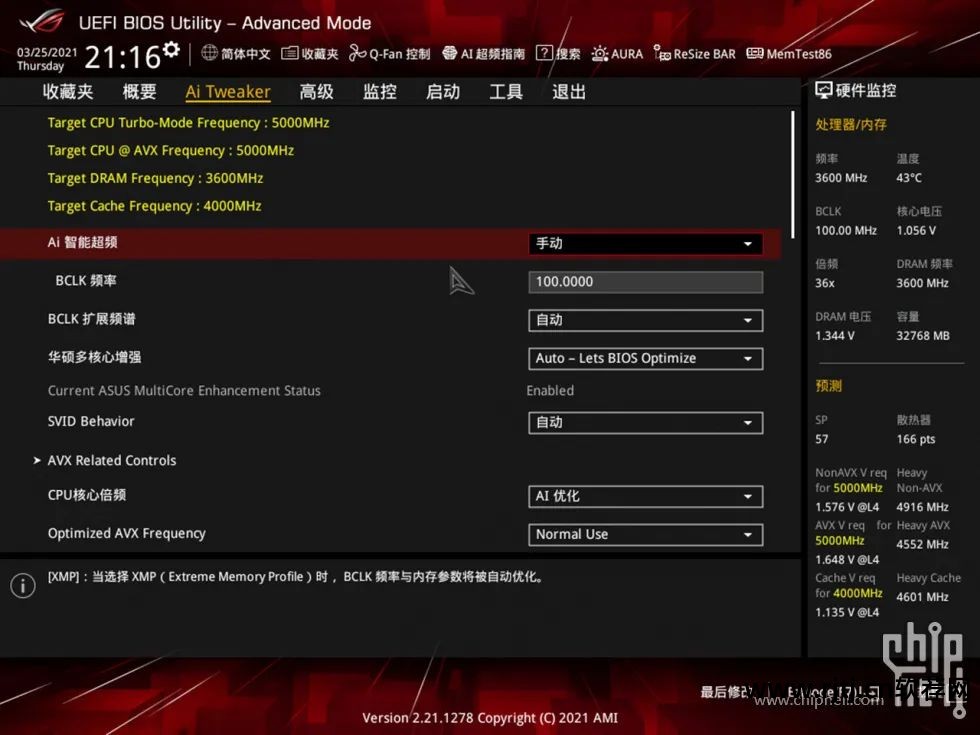Open the 概要 tab

point(139,92)
